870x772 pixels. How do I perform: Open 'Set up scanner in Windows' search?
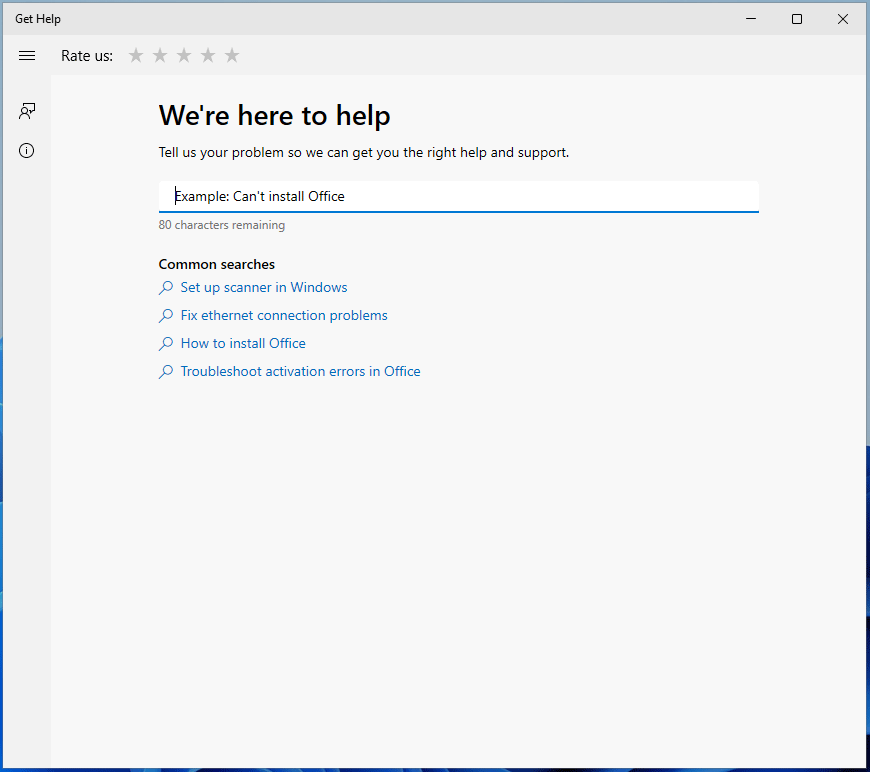[x=264, y=287]
